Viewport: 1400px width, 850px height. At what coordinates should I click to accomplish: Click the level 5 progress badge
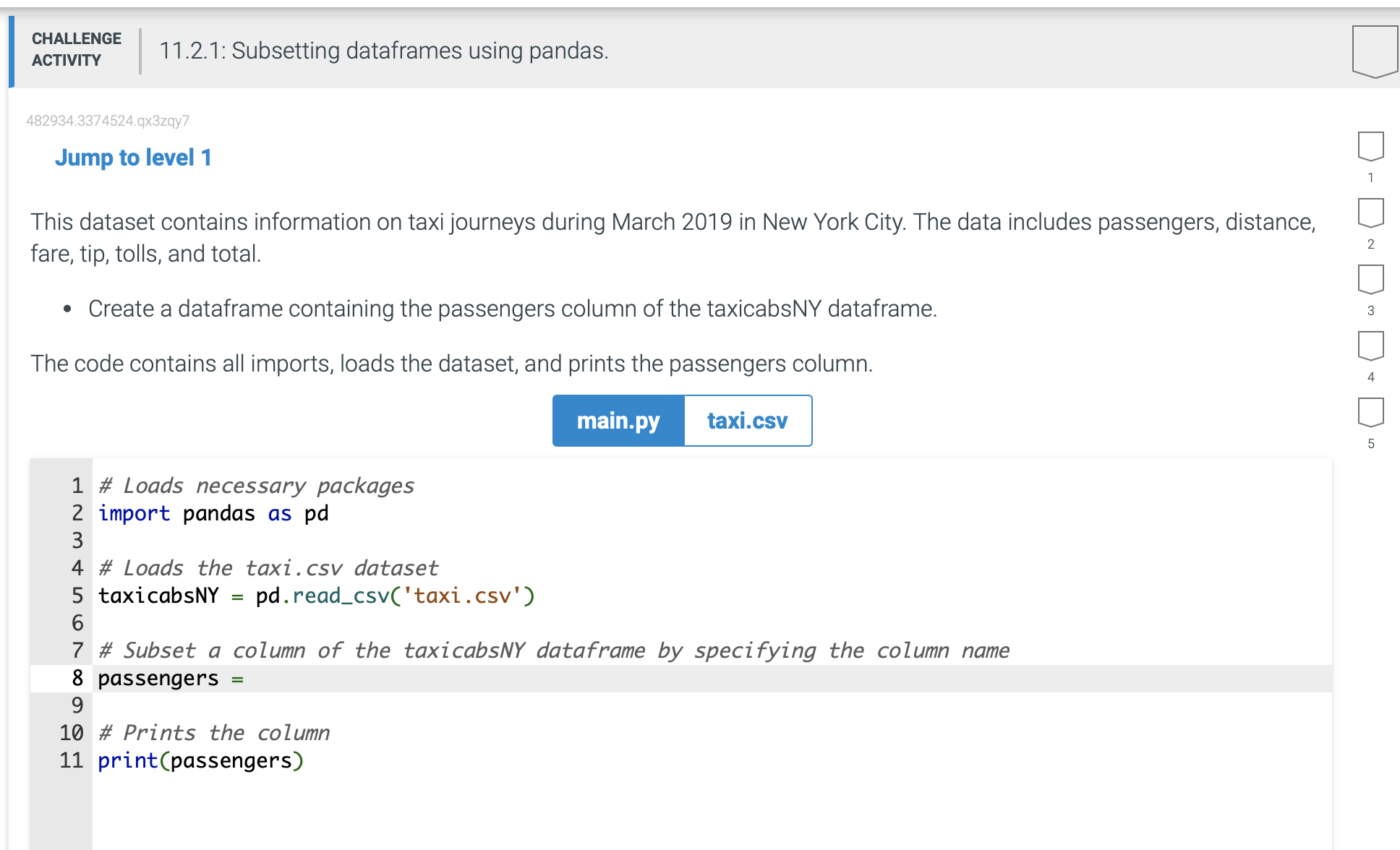1370,413
